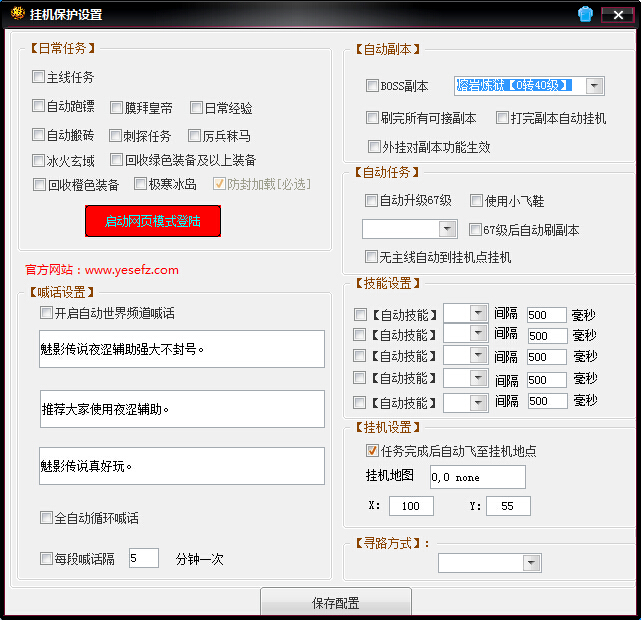Enable 外挂对副本功能生效
This screenshot has height=620, width=641.
(x=374, y=146)
